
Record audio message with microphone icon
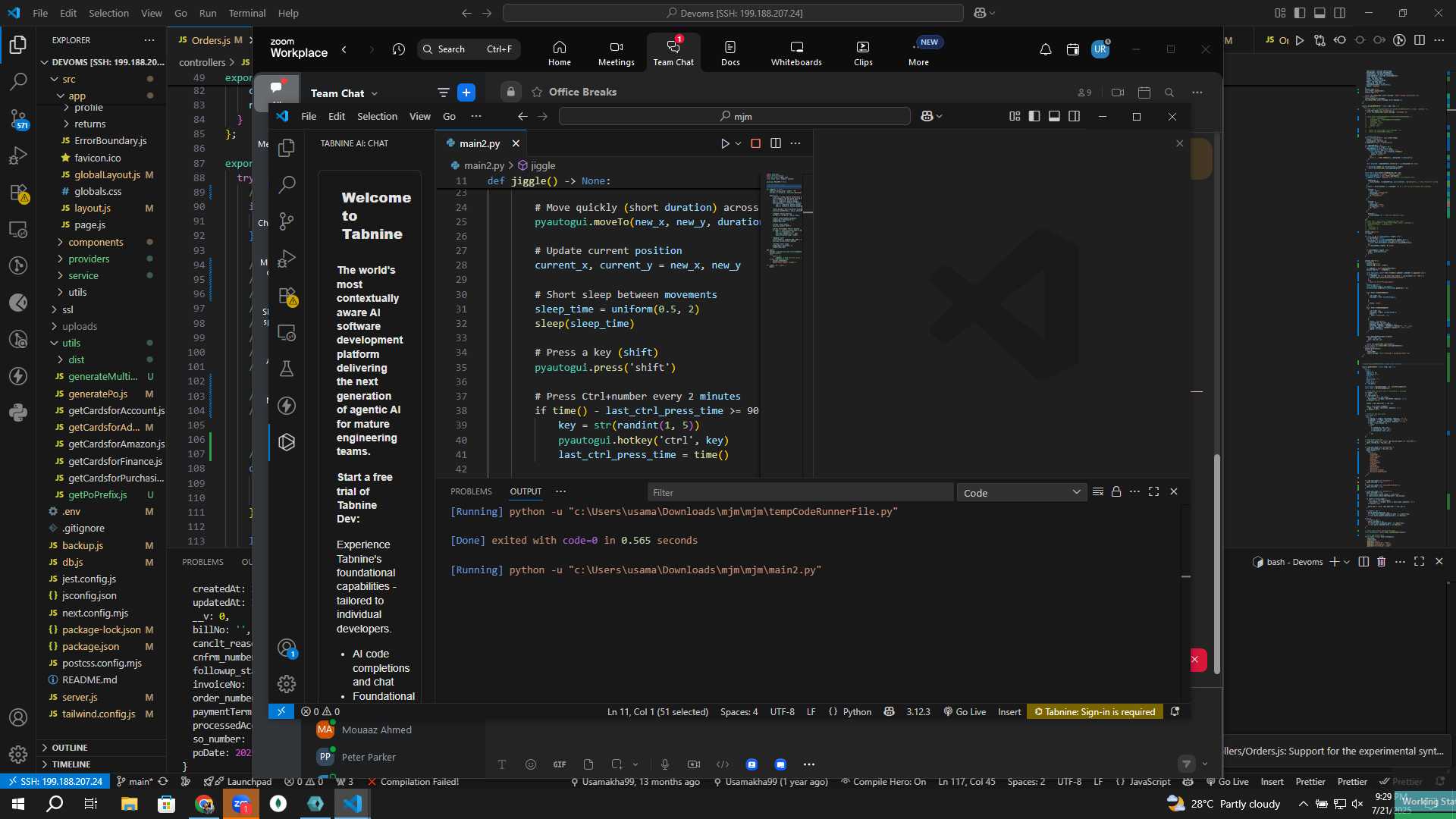pyautogui.click(x=664, y=764)
